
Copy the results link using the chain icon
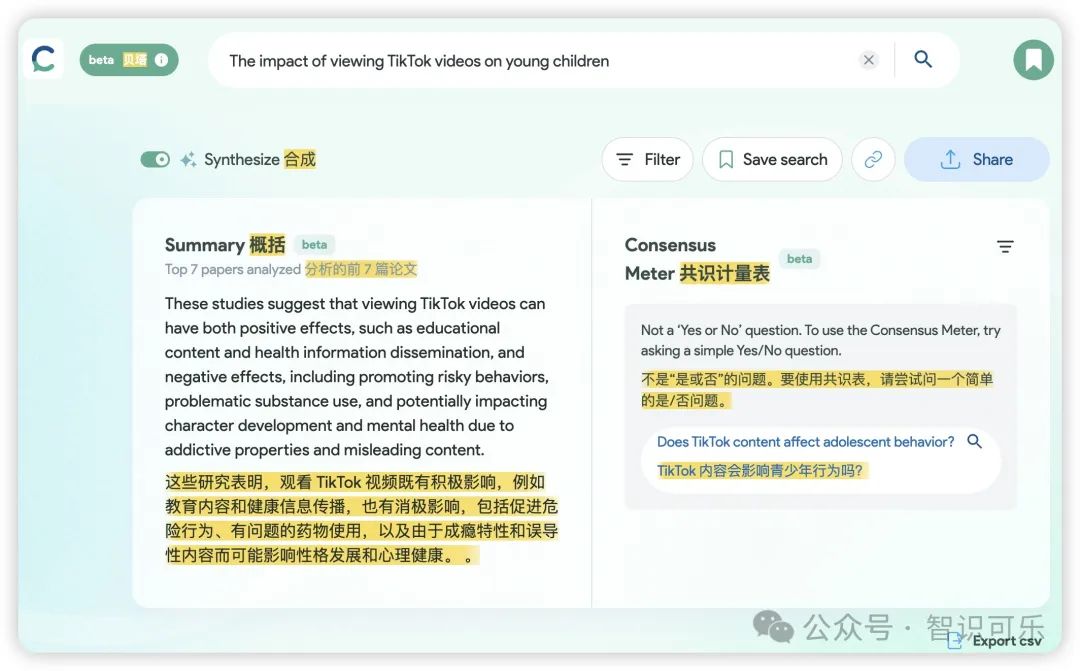tap(873, 158)
